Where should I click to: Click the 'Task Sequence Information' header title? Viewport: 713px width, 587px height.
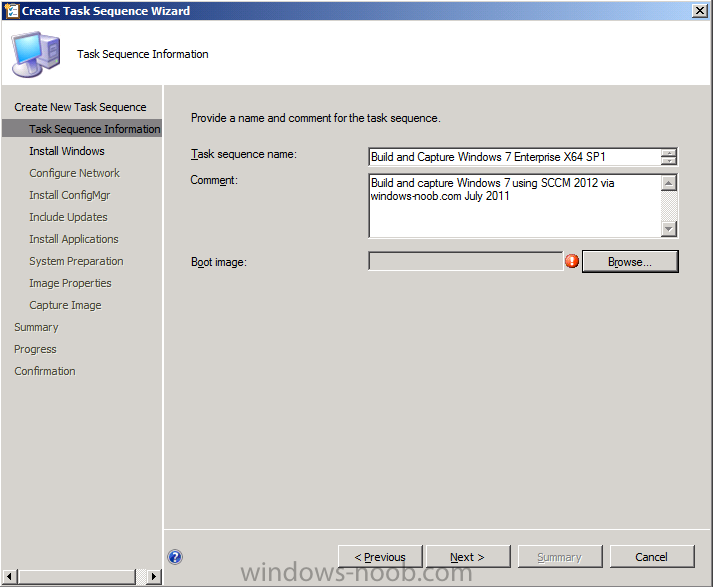[143, 54]
